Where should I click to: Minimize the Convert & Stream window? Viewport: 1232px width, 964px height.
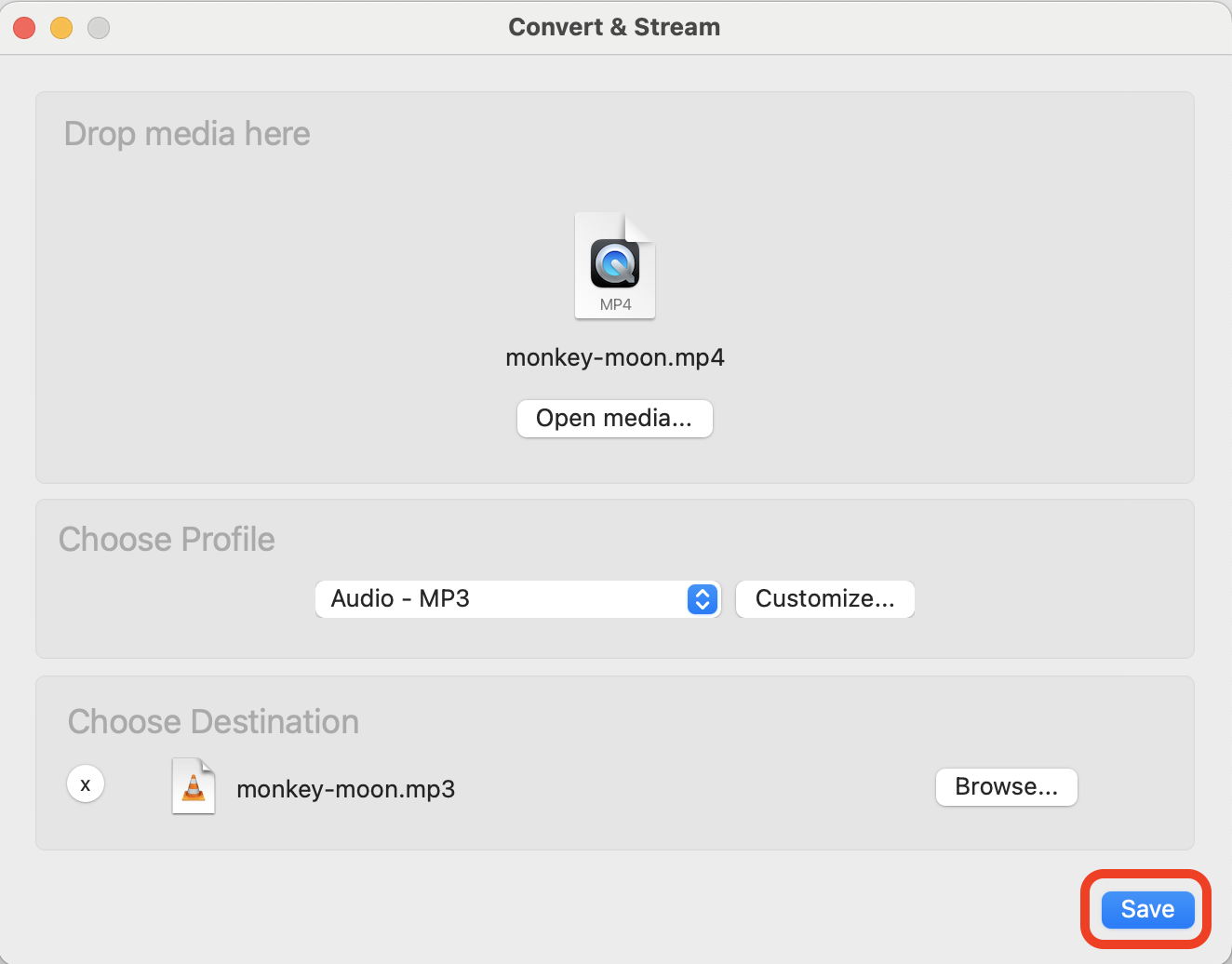click(x=61, y=28)
